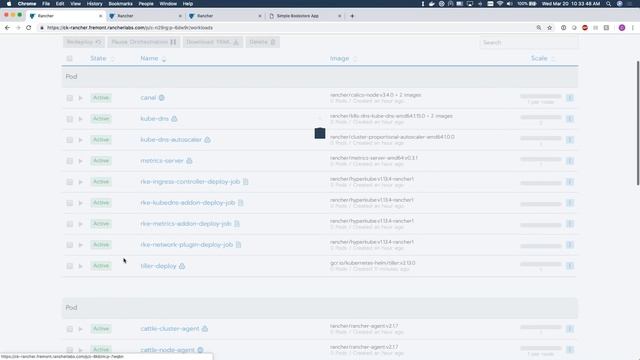Viewport: 640px width, 360px height.
Task: Click the Pause Orchestration button
Action: click(x=144, y=42)
